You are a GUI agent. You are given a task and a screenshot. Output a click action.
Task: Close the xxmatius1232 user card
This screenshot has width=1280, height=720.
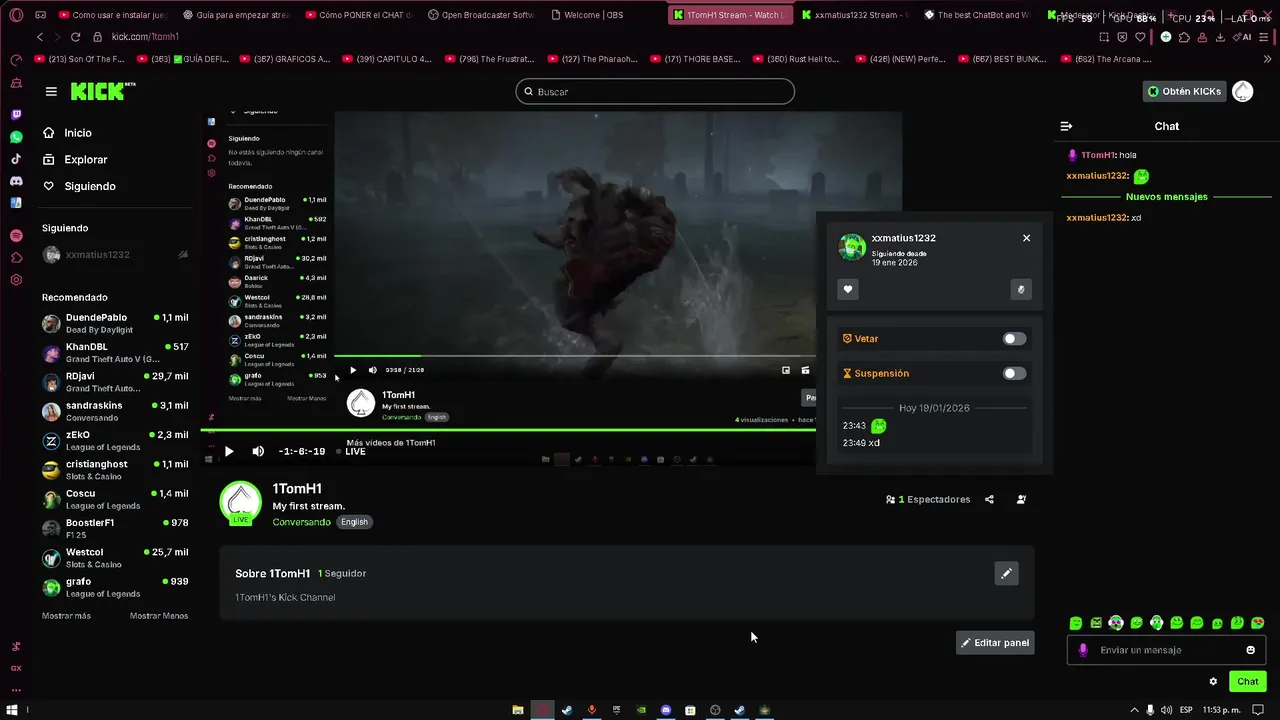1026,238
